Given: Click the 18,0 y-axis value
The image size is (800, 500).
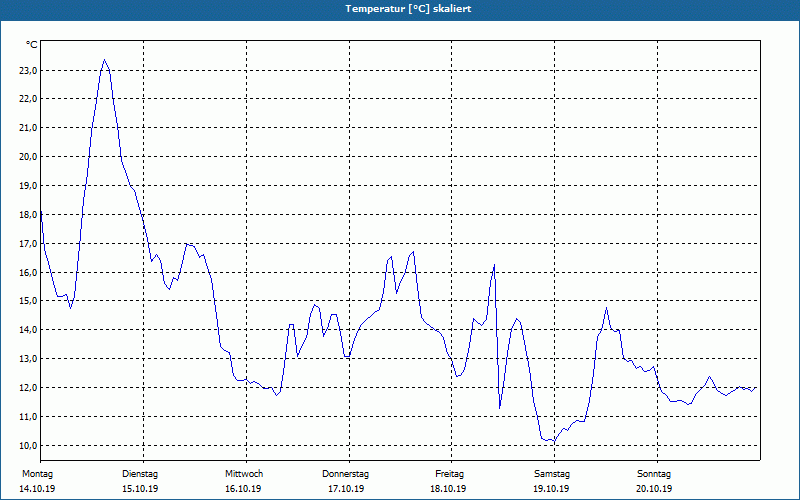Looking at the screenshot, I should 28,214.
